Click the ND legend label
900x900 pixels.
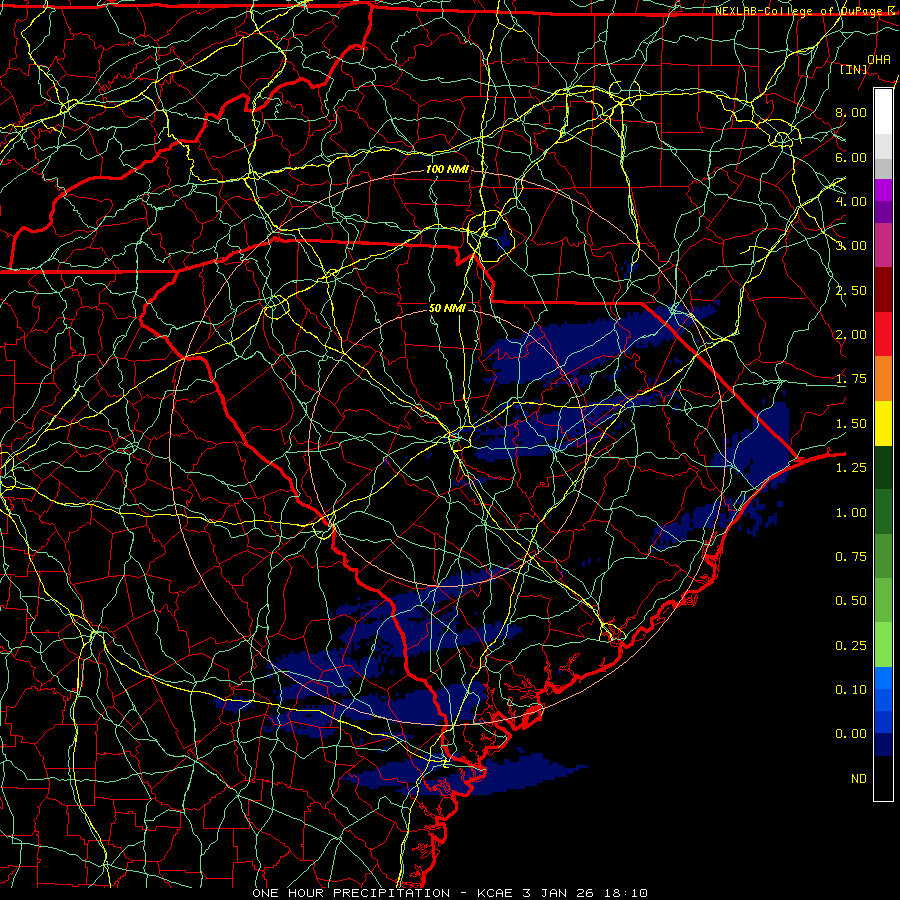coord(859,779)
